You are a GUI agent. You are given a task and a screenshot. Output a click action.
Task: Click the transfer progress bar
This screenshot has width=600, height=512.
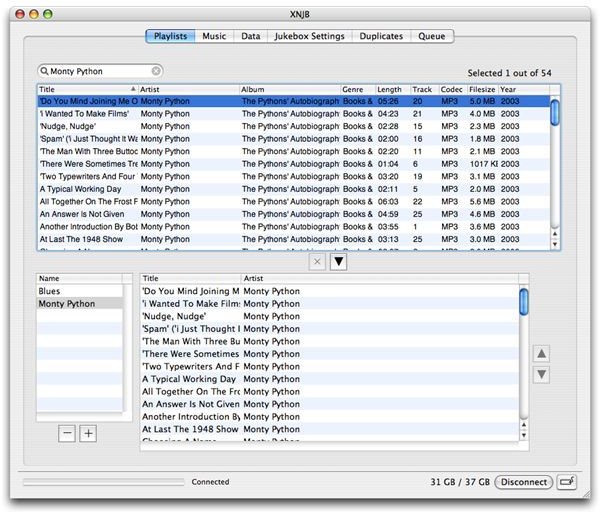pyautogui.click(x=104, y=482)
